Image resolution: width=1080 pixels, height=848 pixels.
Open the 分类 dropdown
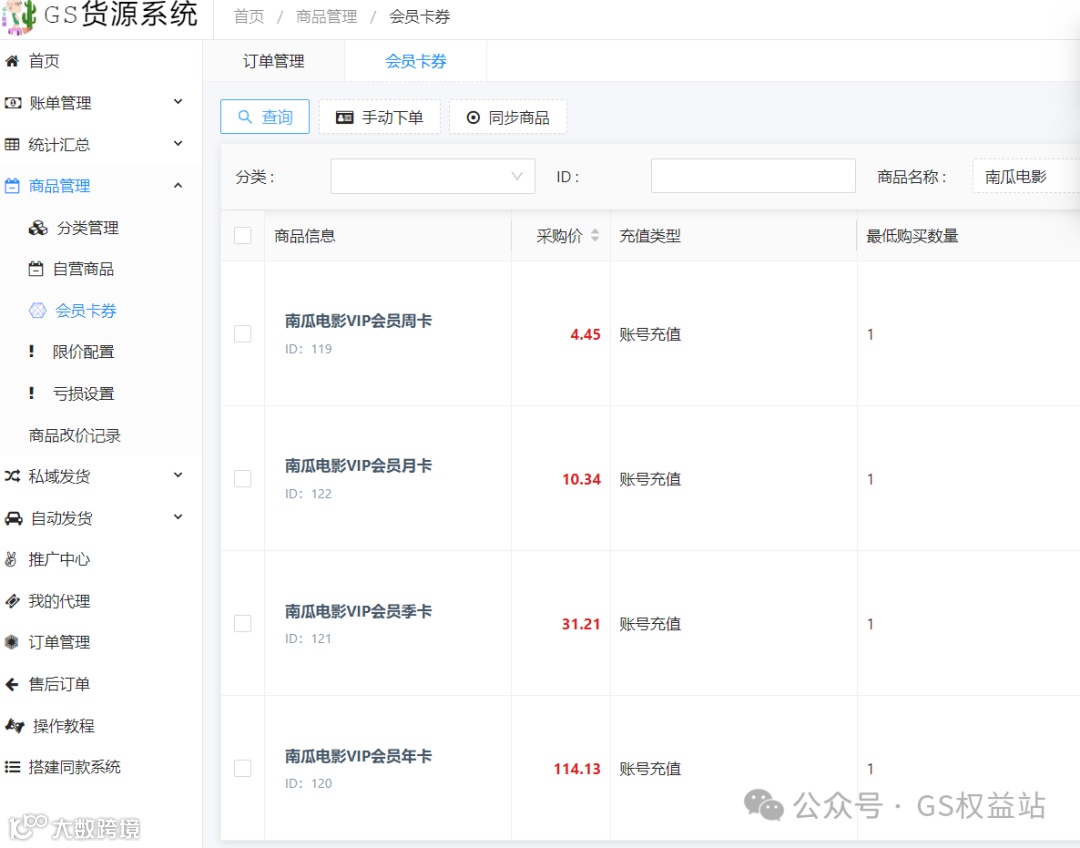click(x=433, y=176)
